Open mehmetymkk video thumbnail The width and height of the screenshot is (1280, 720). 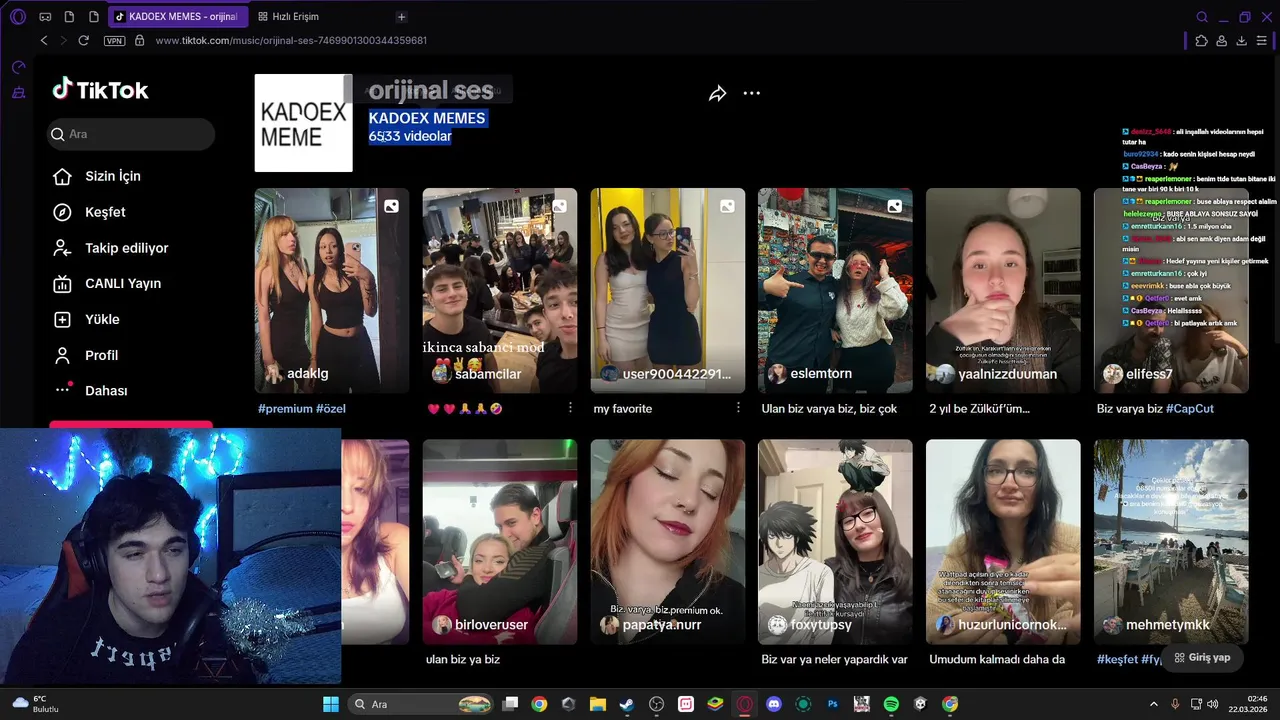click(1171, 541)
